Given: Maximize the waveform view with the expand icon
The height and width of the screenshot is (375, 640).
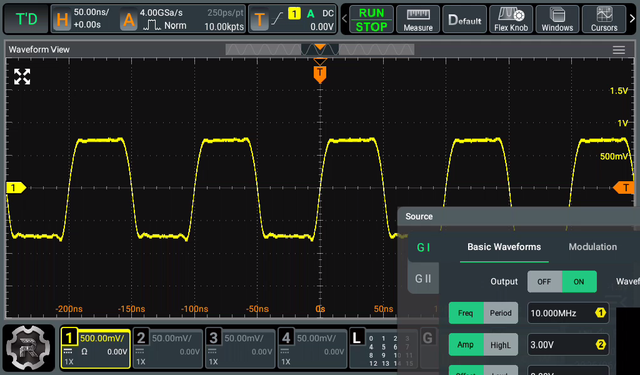Looking at the screenshot, I should 22,77.
